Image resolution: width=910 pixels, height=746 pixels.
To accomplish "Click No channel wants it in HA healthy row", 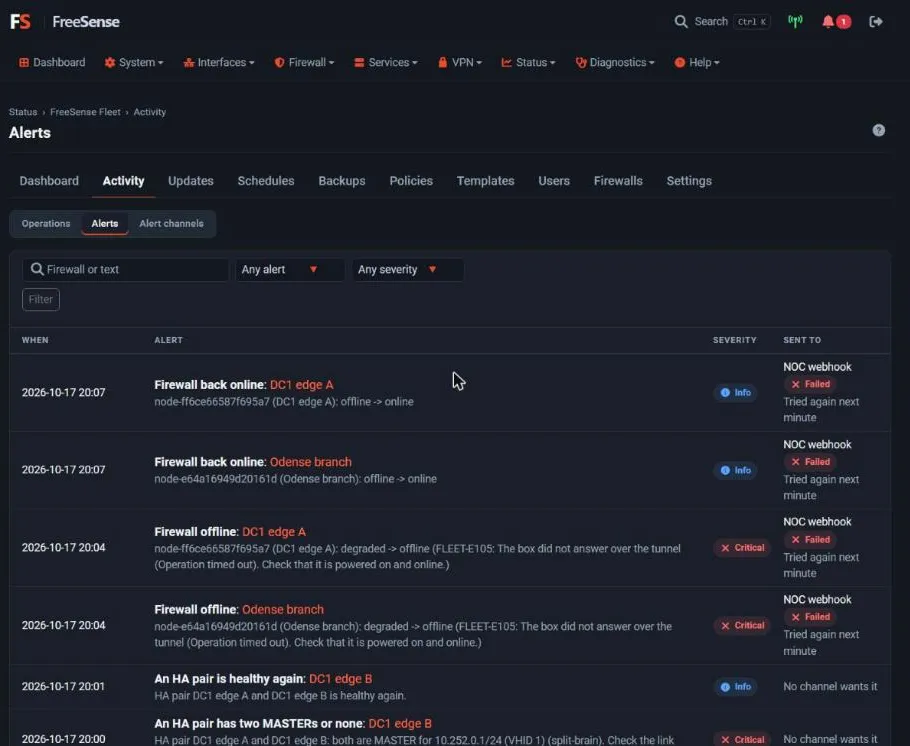I will [x=830, y=686].
